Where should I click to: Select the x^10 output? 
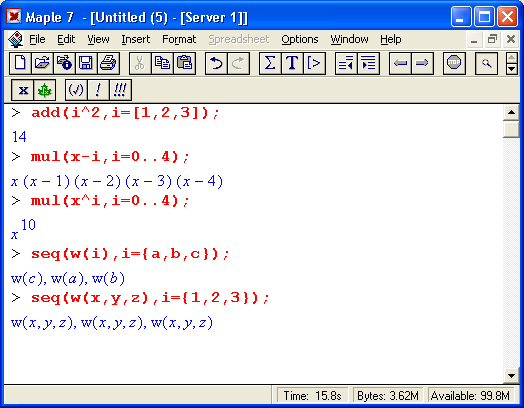pos(23,229)
